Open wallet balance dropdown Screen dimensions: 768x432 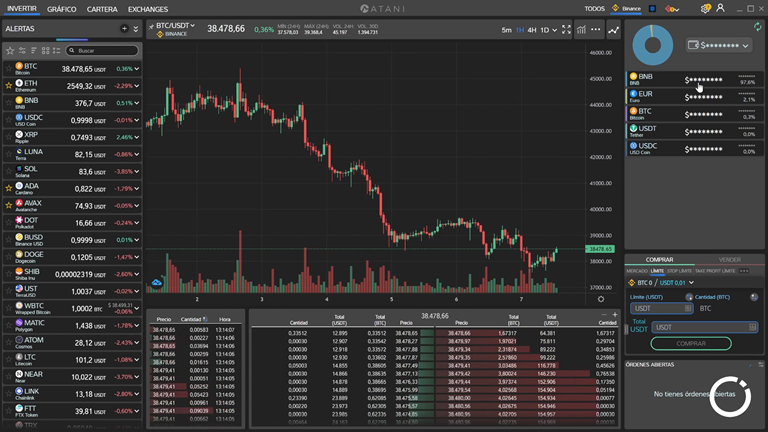click(718, 46)
